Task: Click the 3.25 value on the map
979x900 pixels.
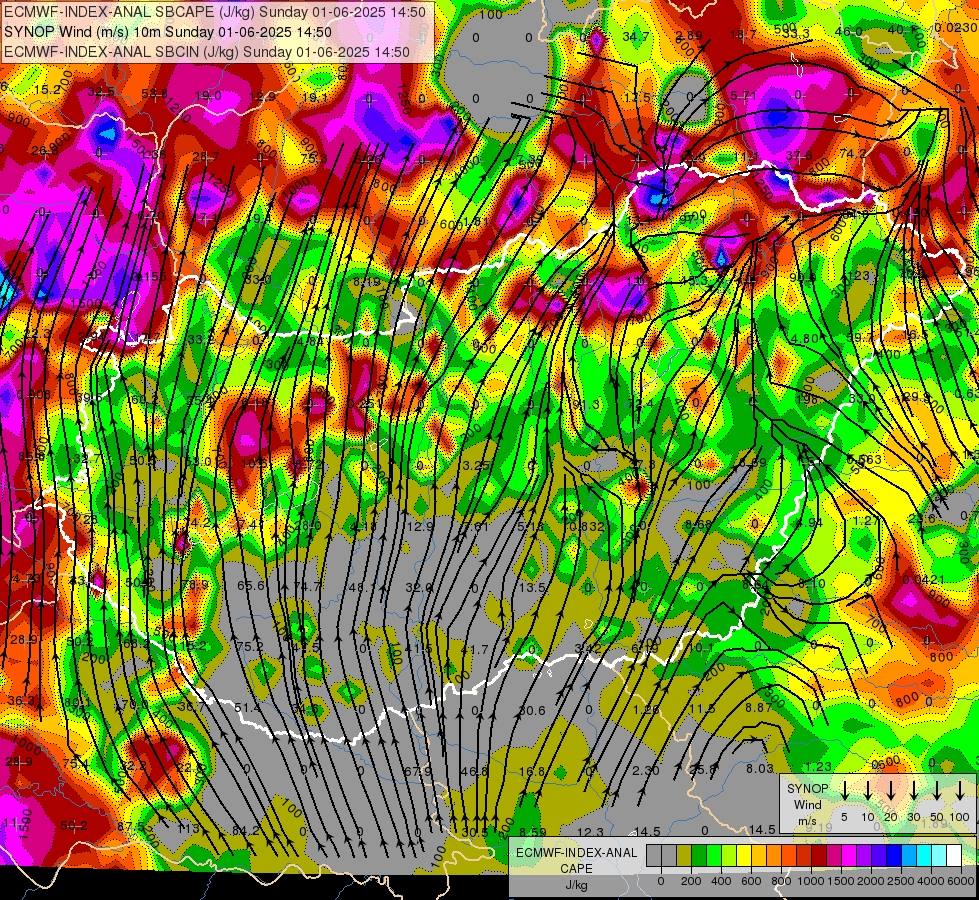Action: click(476, 465)
